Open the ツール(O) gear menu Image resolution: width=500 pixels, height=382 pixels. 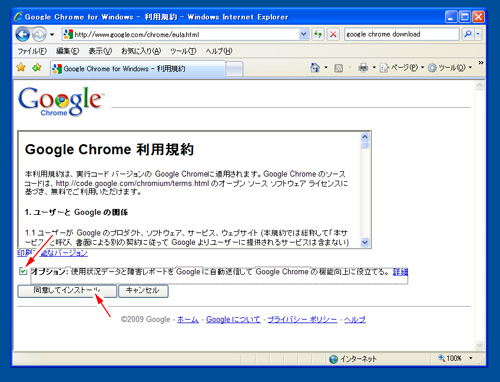click(450, 68)
